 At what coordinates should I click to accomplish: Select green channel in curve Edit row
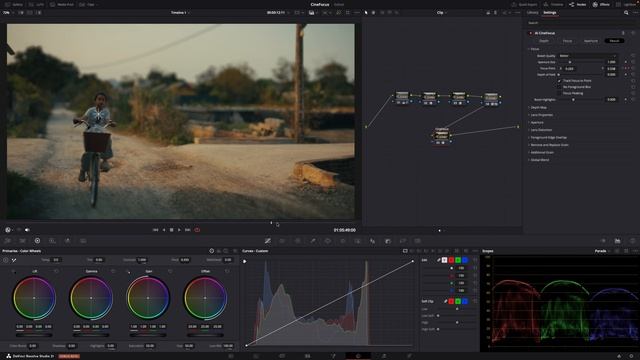coord(458,260)
